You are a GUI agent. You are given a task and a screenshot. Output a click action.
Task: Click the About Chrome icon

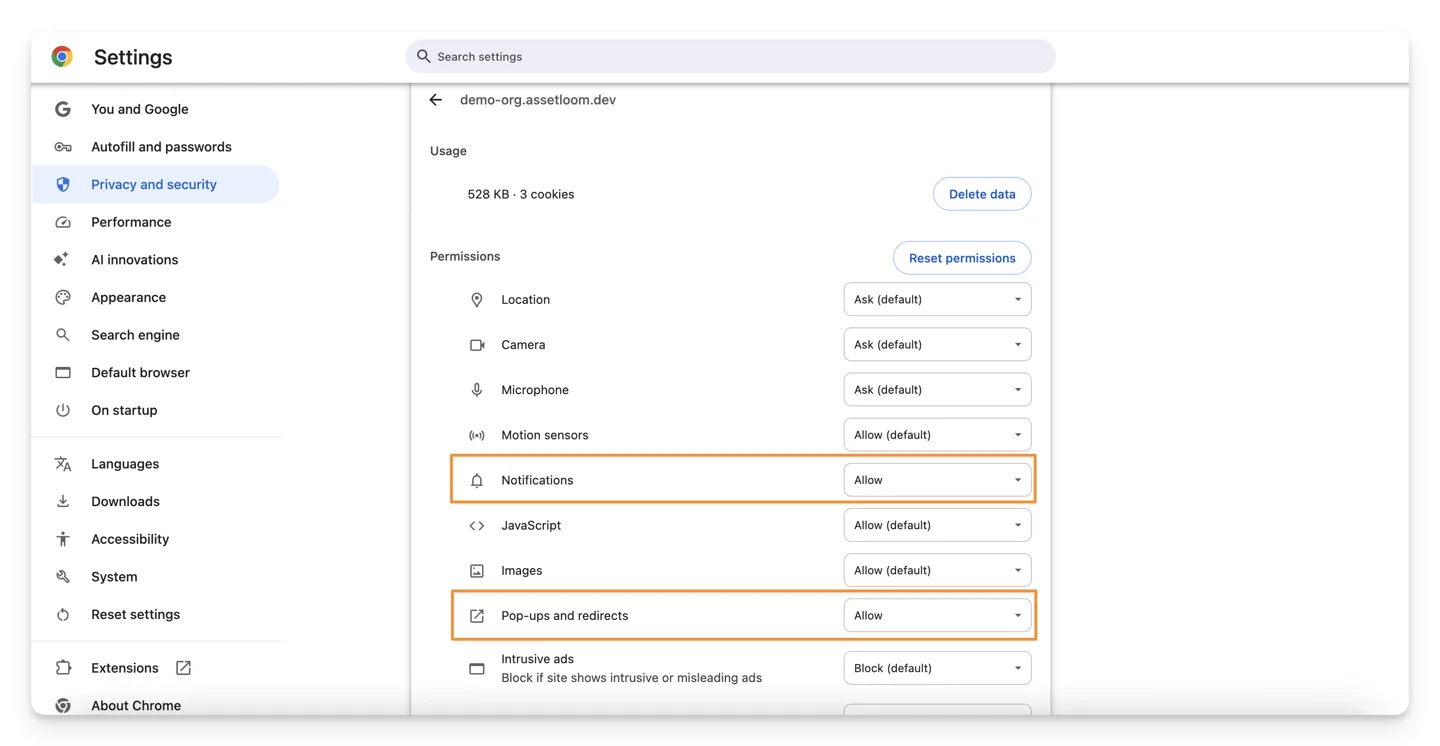point(63,706)
